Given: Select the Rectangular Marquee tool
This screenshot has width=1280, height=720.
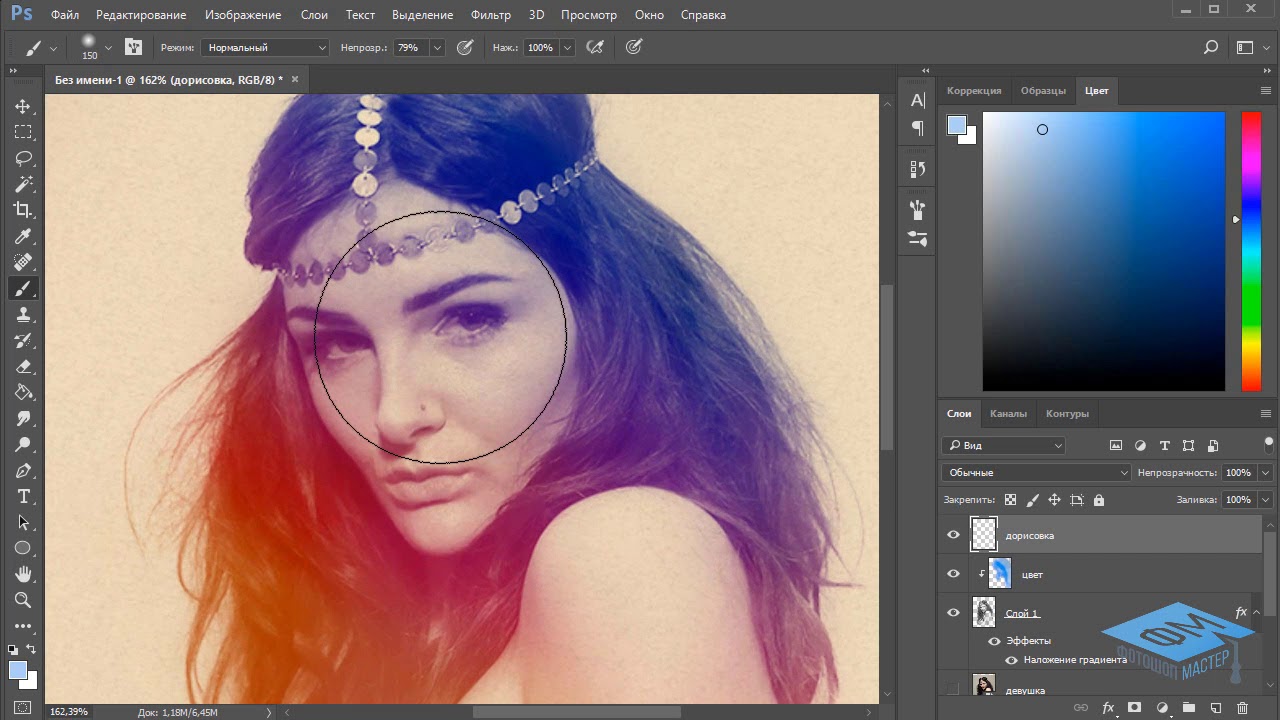Looking at the screenshot, I should tap(23, 132).
